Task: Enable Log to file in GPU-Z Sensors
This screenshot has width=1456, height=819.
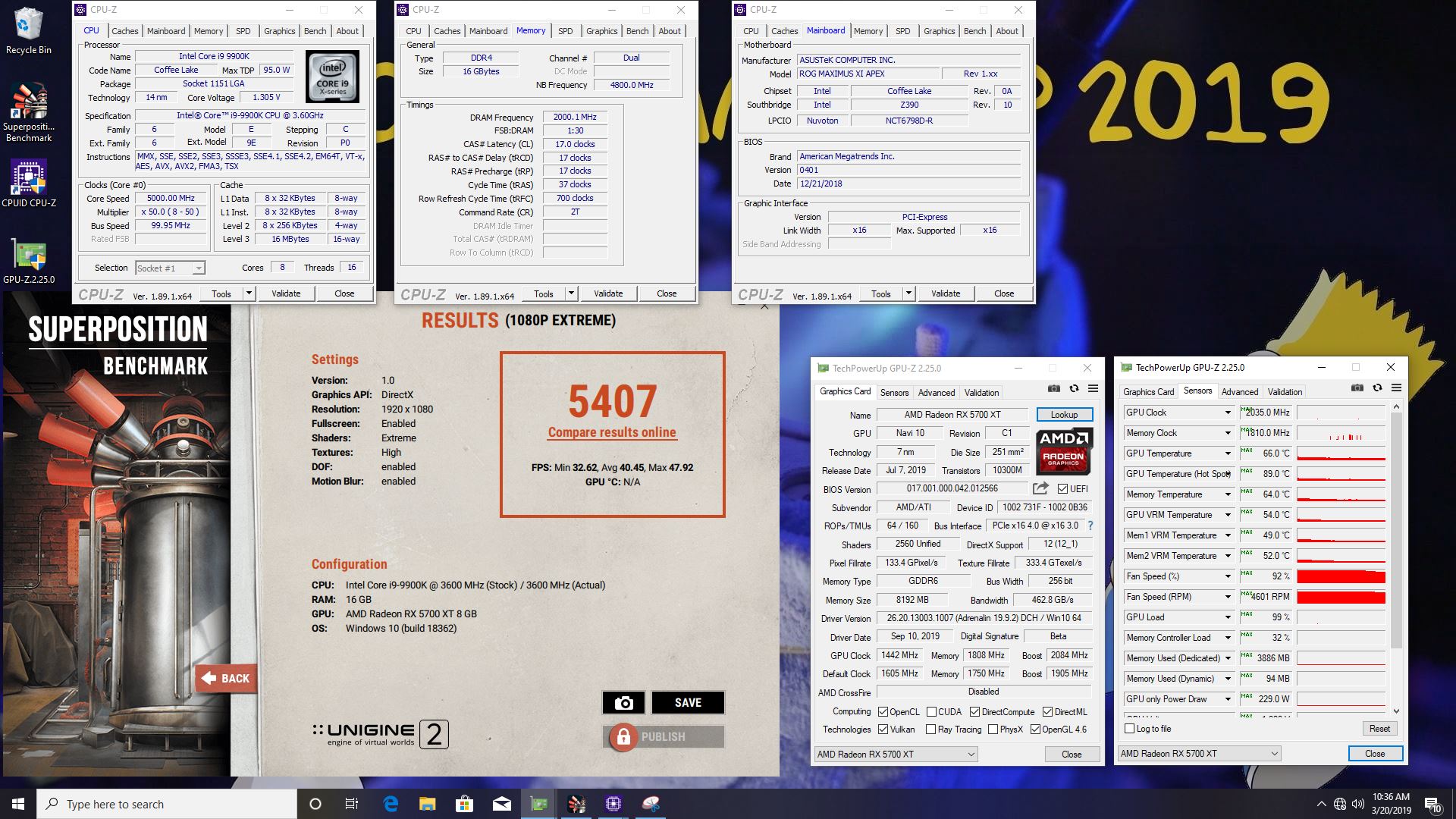Action: pos(1130,729)
